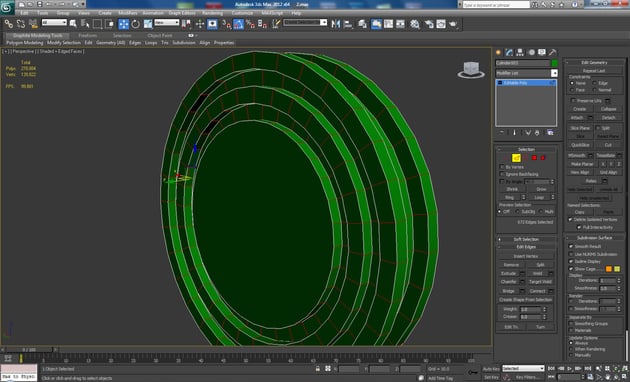630x382 pixels.
Task: Toggle Delete Isolated Vertices checkbox
Action: (570, 219)
